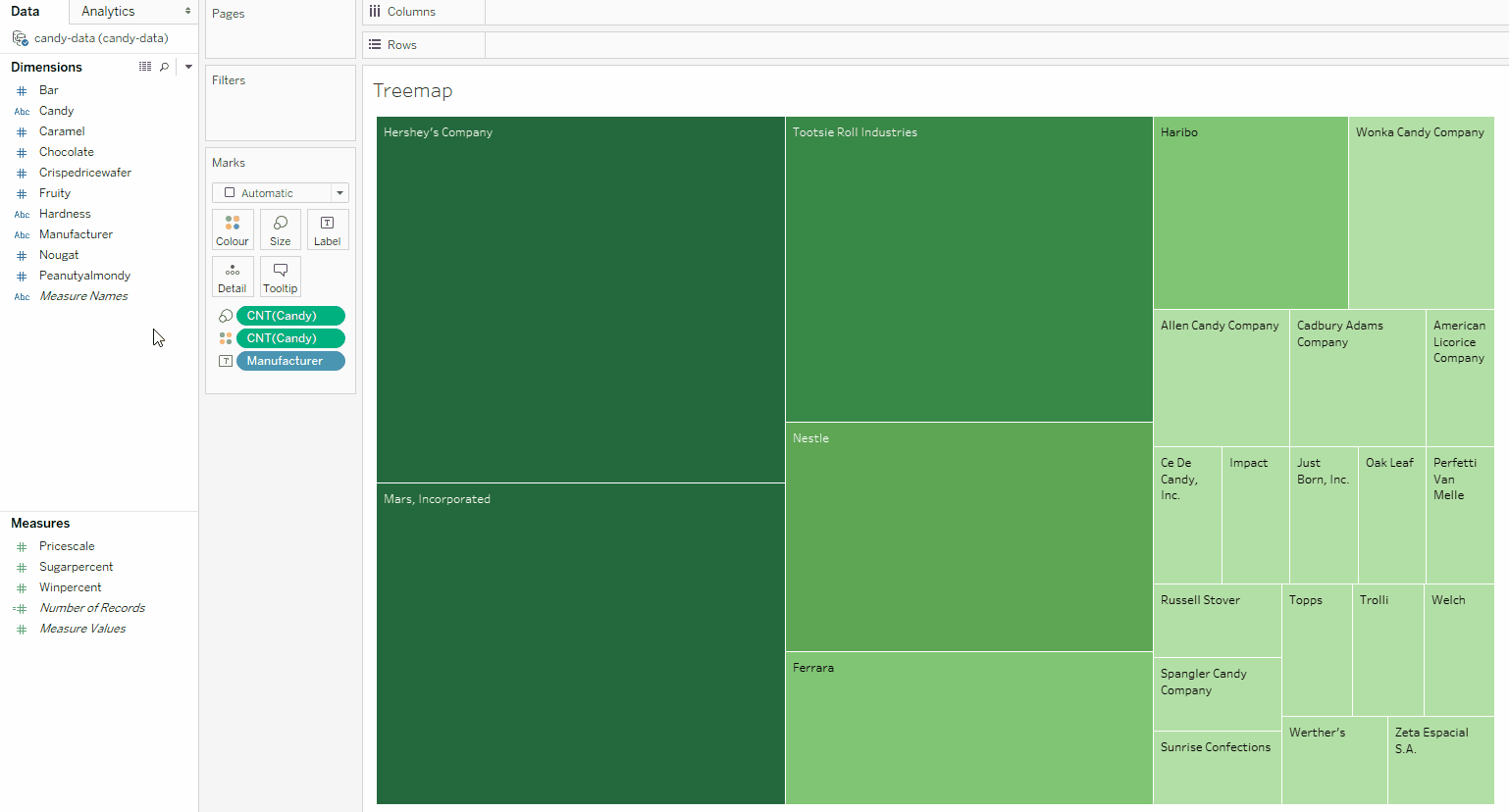Switch to the Data tab

pyautogui.click(x=26, y=12)
